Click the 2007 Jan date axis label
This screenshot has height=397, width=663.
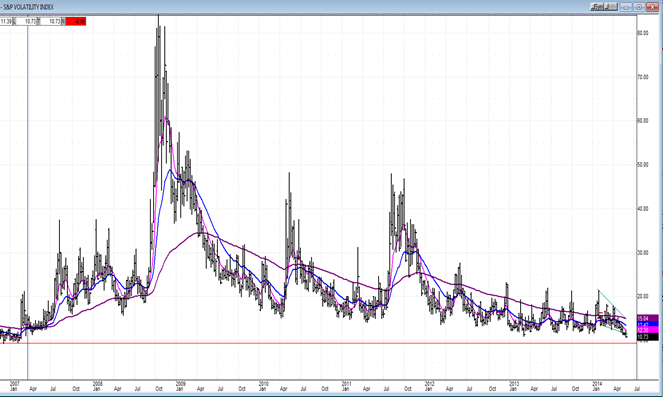point(14,386)
